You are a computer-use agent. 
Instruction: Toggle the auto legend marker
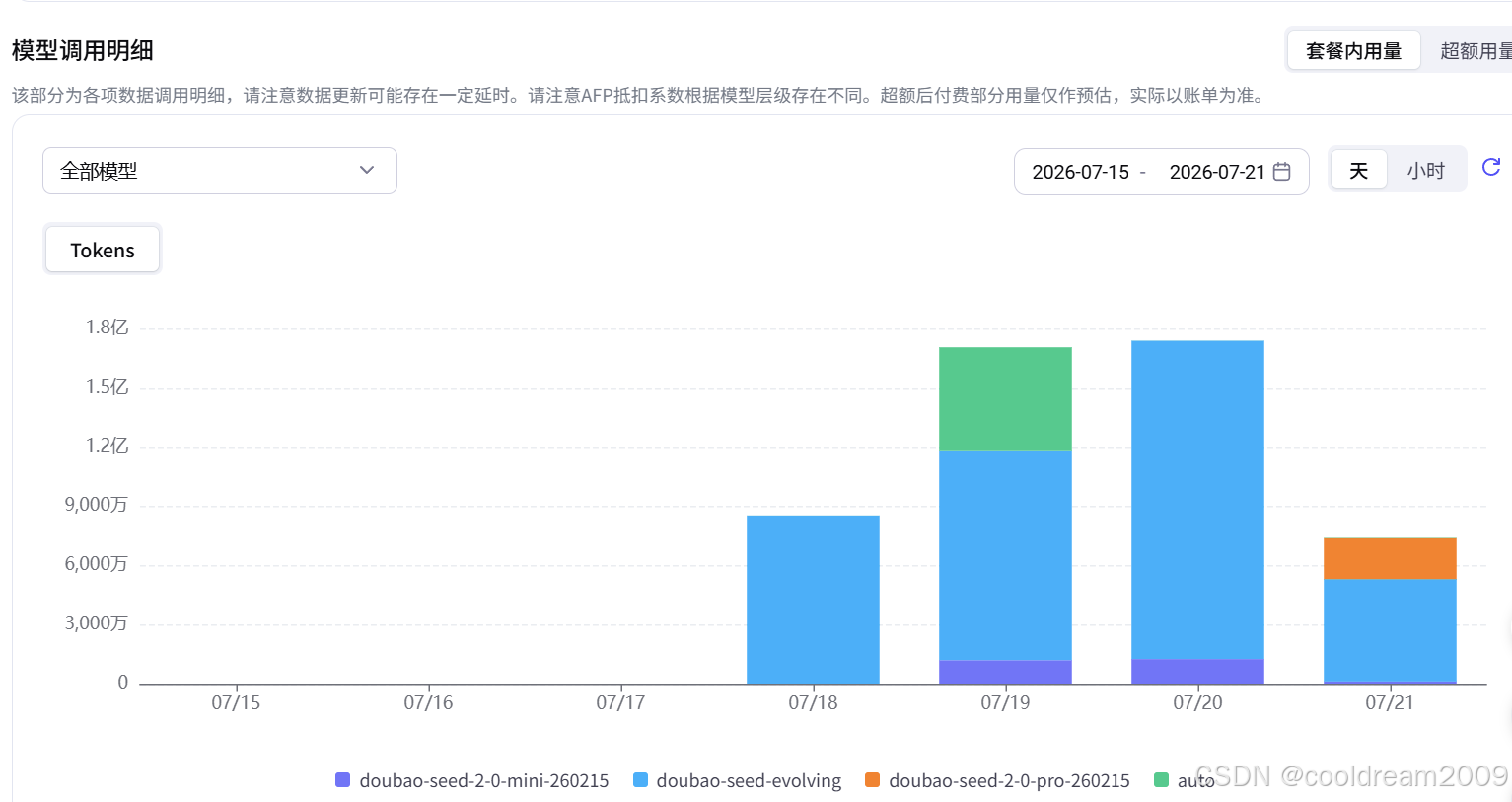pyautogui.click(x=1161, y=780)
